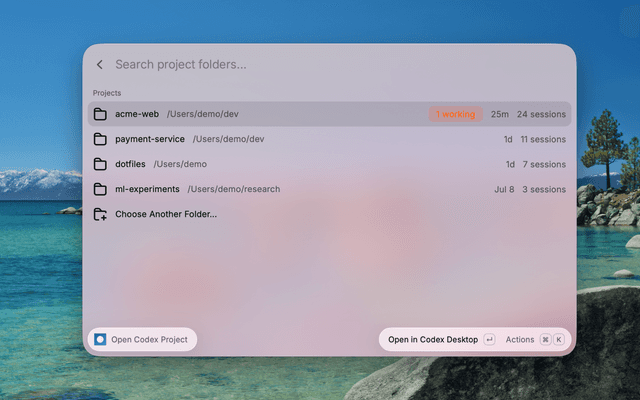Open the dotfiles project name

[x=130, y=164]
